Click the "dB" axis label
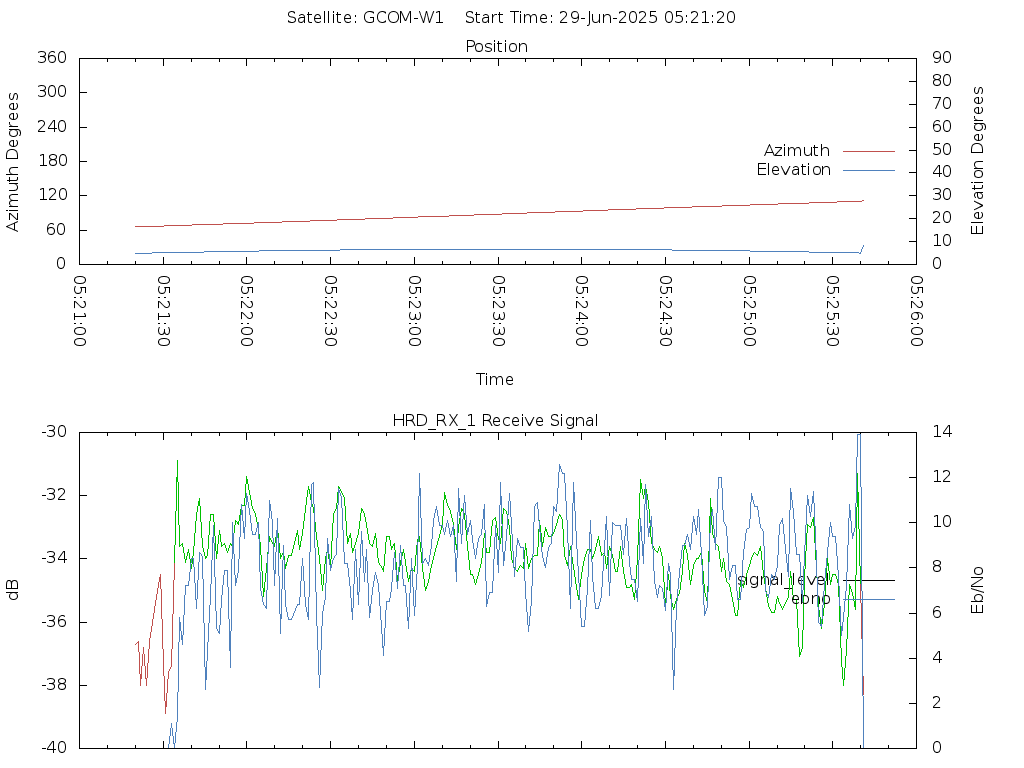The image size is (1024, 768). click(x=12, y=590)
